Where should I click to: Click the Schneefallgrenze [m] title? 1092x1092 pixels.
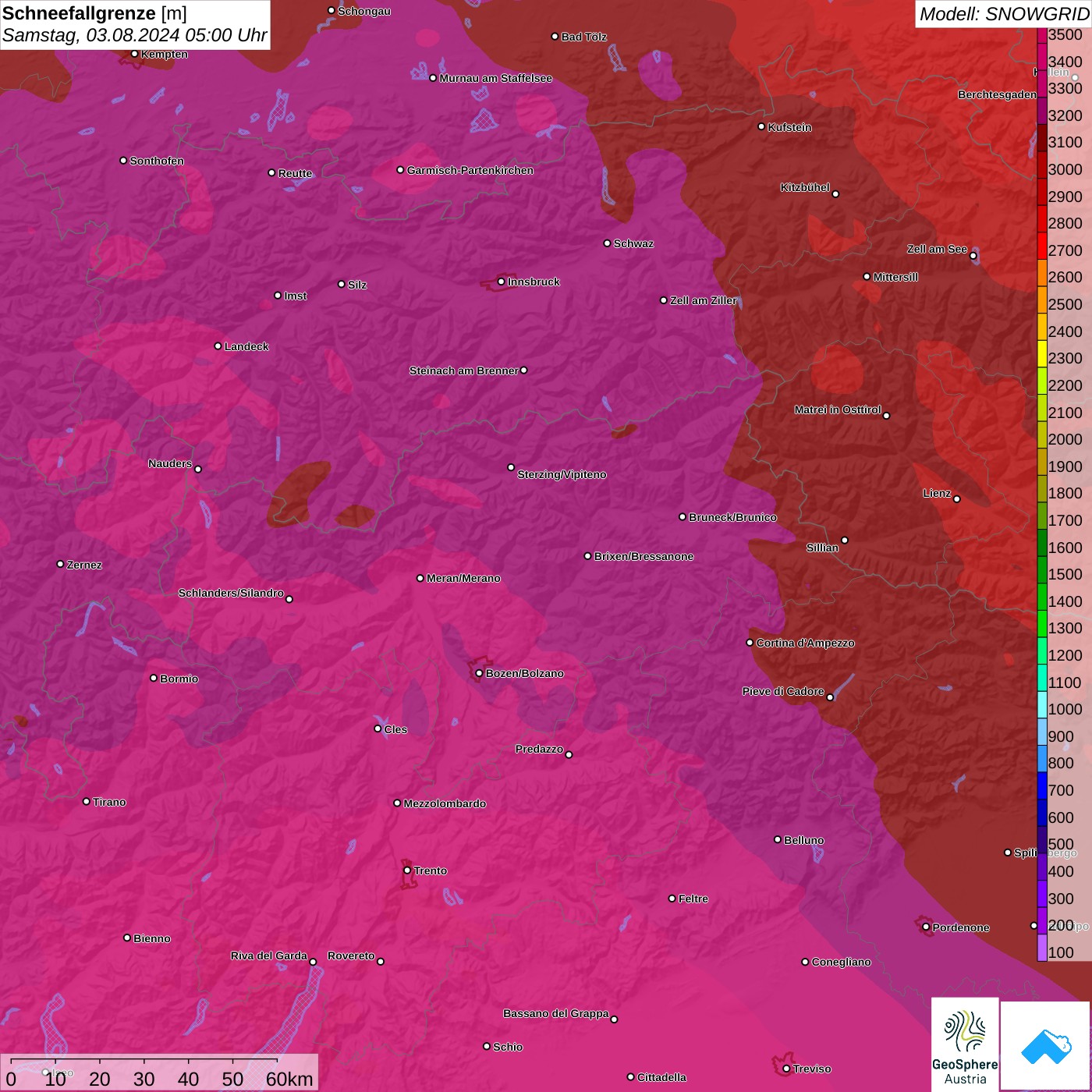pos(94,13)
